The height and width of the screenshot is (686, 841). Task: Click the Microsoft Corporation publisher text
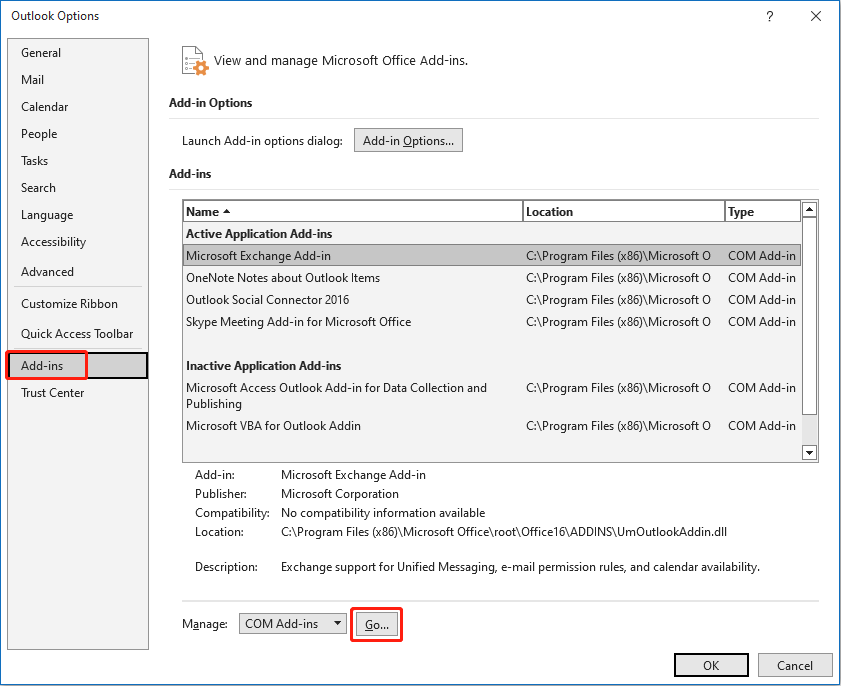[x=340, y=494]
